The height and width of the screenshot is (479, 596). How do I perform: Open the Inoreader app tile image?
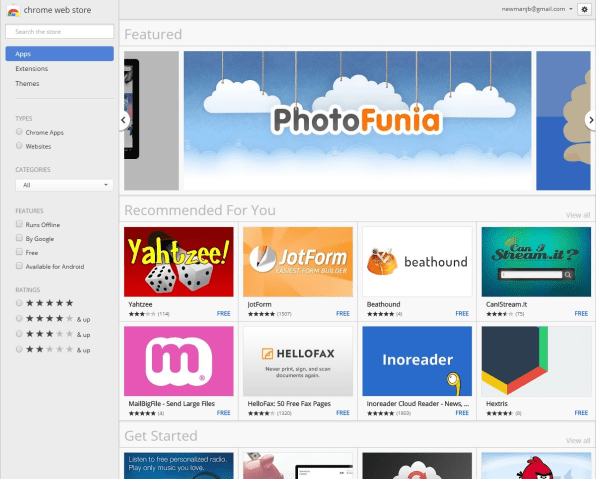point(417,361)
